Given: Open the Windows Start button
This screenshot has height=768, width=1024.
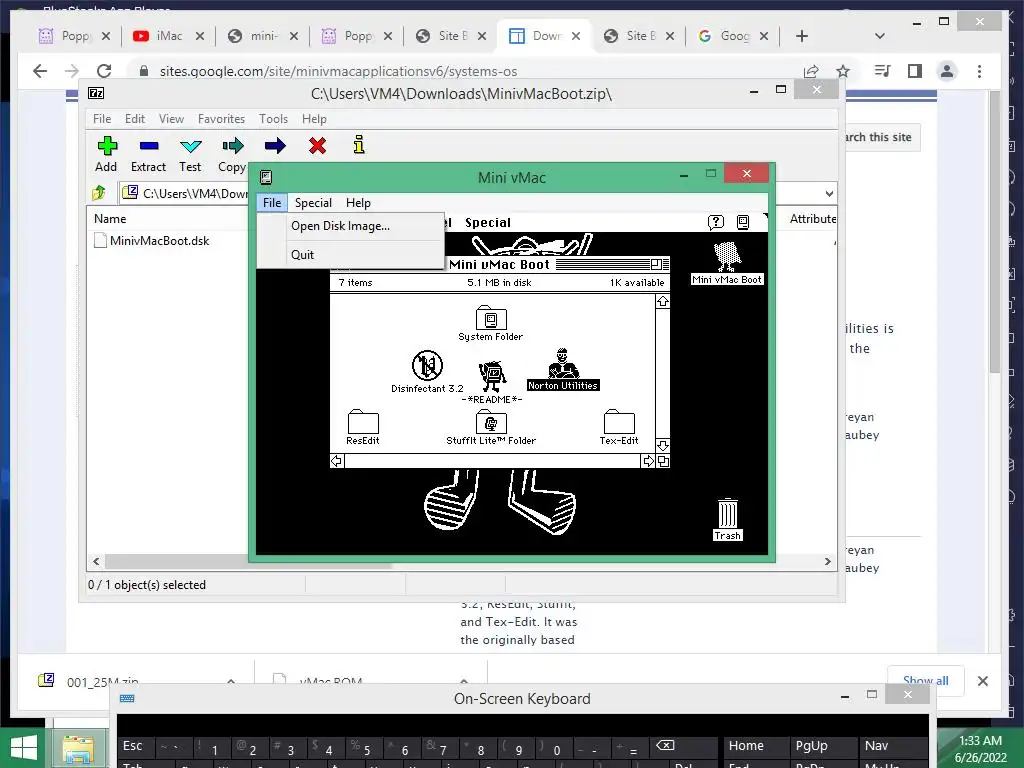Looking at the screenshot, I should point(24,748).
